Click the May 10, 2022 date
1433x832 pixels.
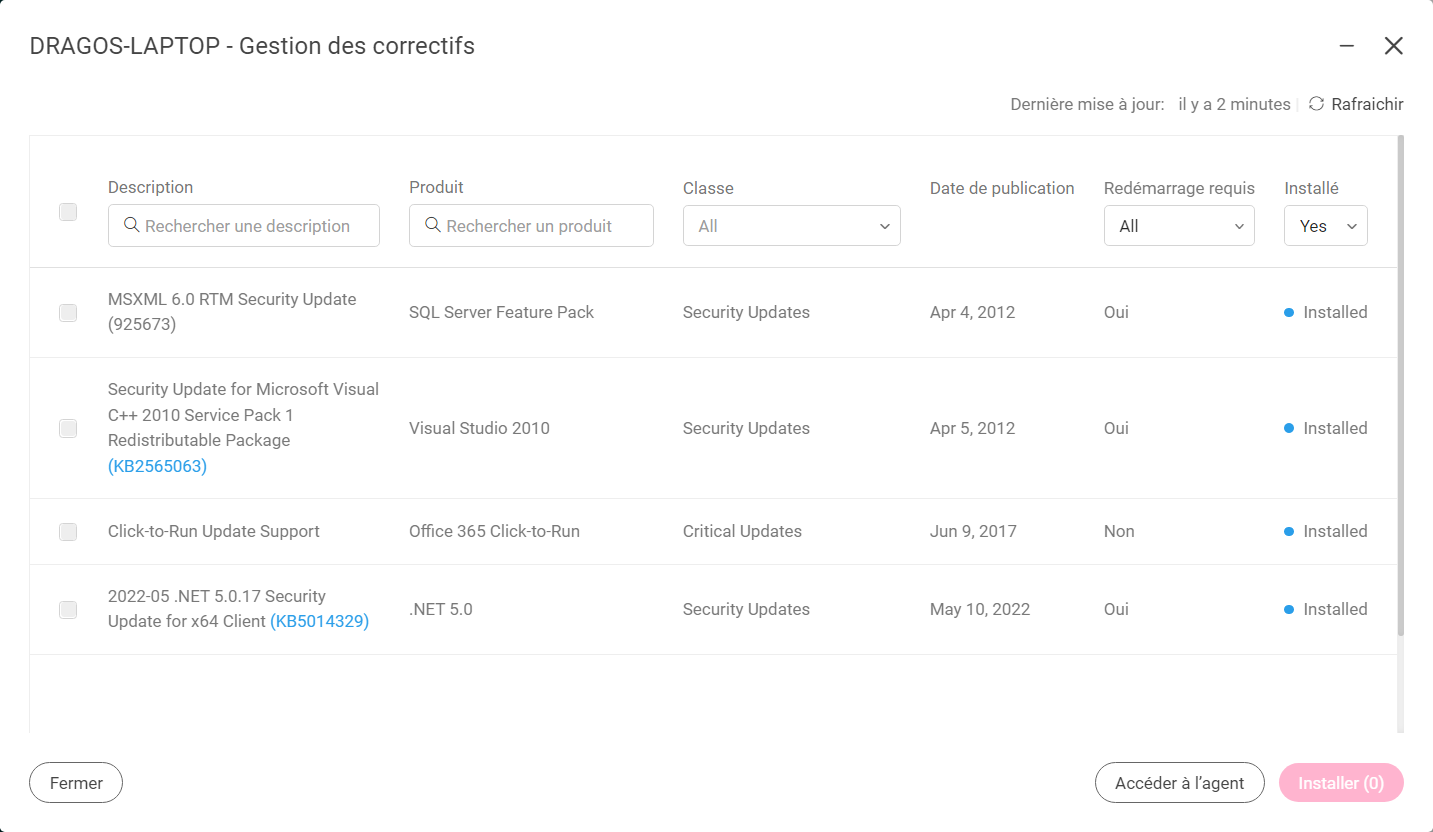(x=980, y=609)
